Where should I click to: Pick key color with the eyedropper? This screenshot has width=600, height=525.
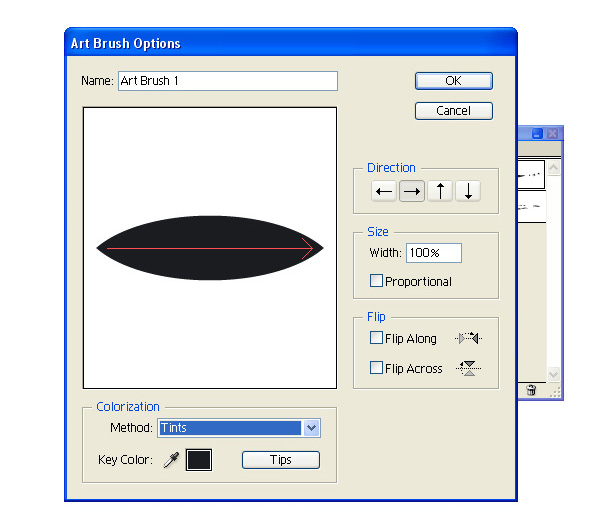(x=171, y=460)
